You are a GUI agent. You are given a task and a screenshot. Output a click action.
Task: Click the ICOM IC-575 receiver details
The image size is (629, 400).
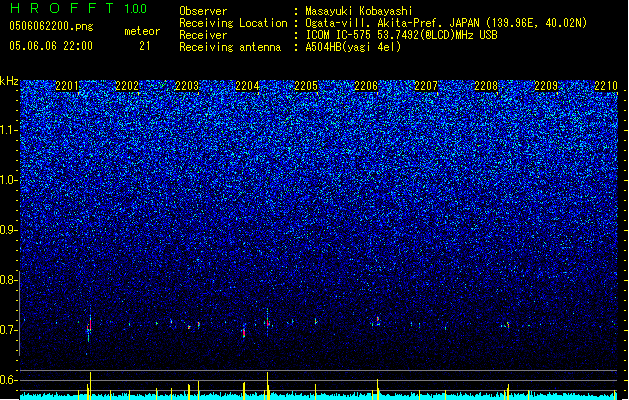pyautogui.click(x=401, y=35)
